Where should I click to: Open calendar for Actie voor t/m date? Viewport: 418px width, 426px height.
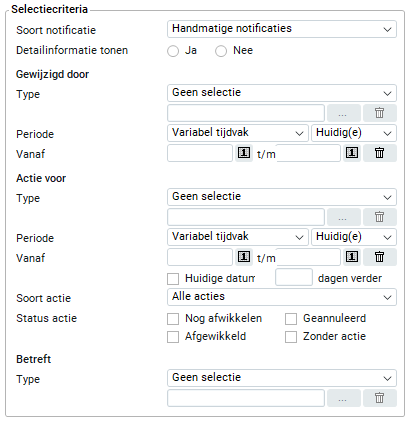click(352, 257)
